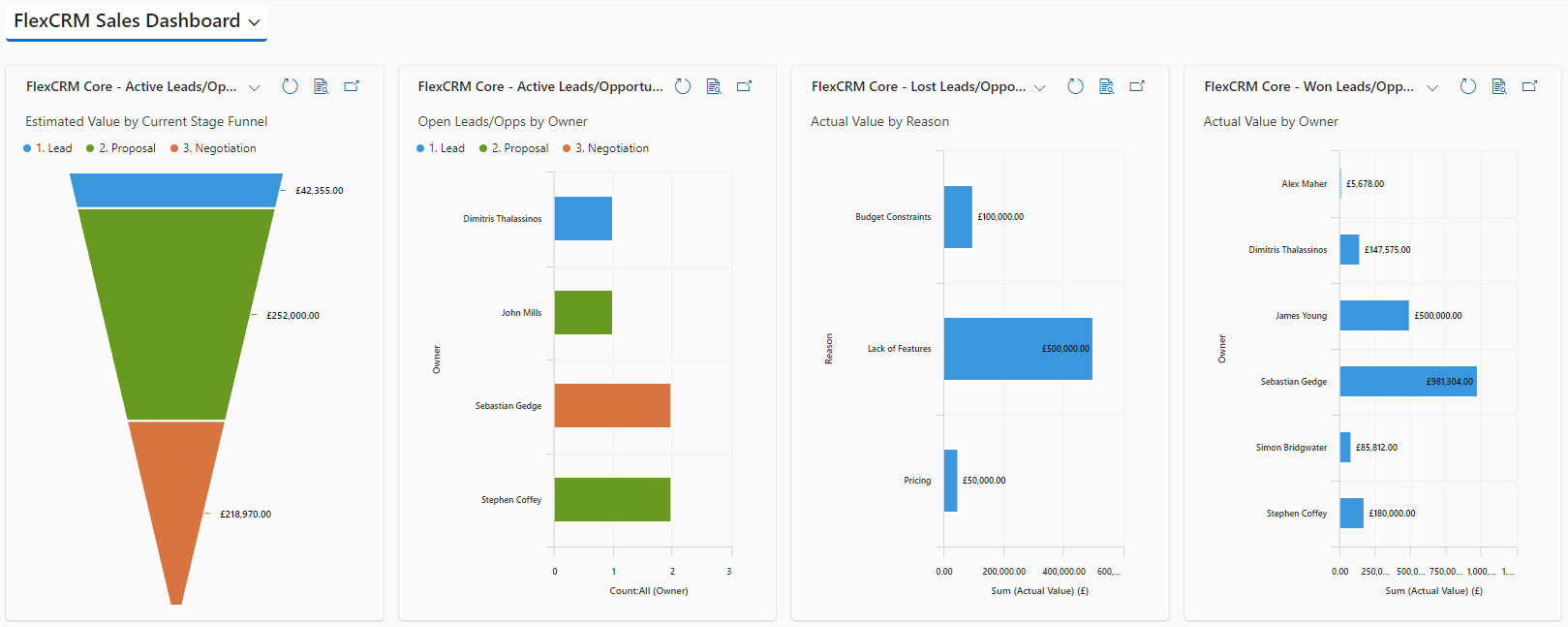This screenshot has height=627, width=1568.
Task: Click 'Alex Maher' axis label
Action: [x=1305, y=184]
